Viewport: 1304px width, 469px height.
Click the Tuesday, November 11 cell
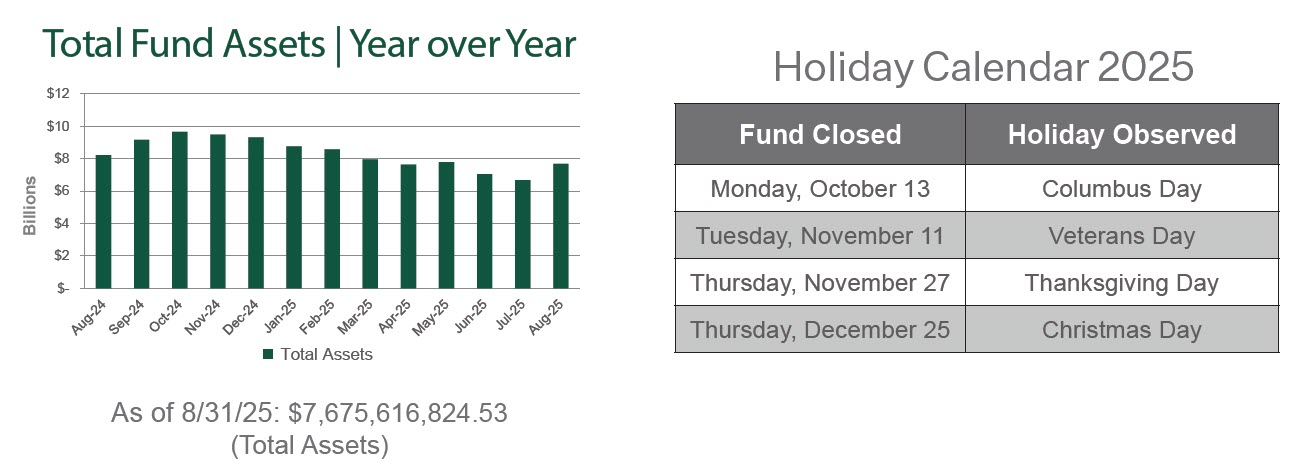click(x=820, y=235)
